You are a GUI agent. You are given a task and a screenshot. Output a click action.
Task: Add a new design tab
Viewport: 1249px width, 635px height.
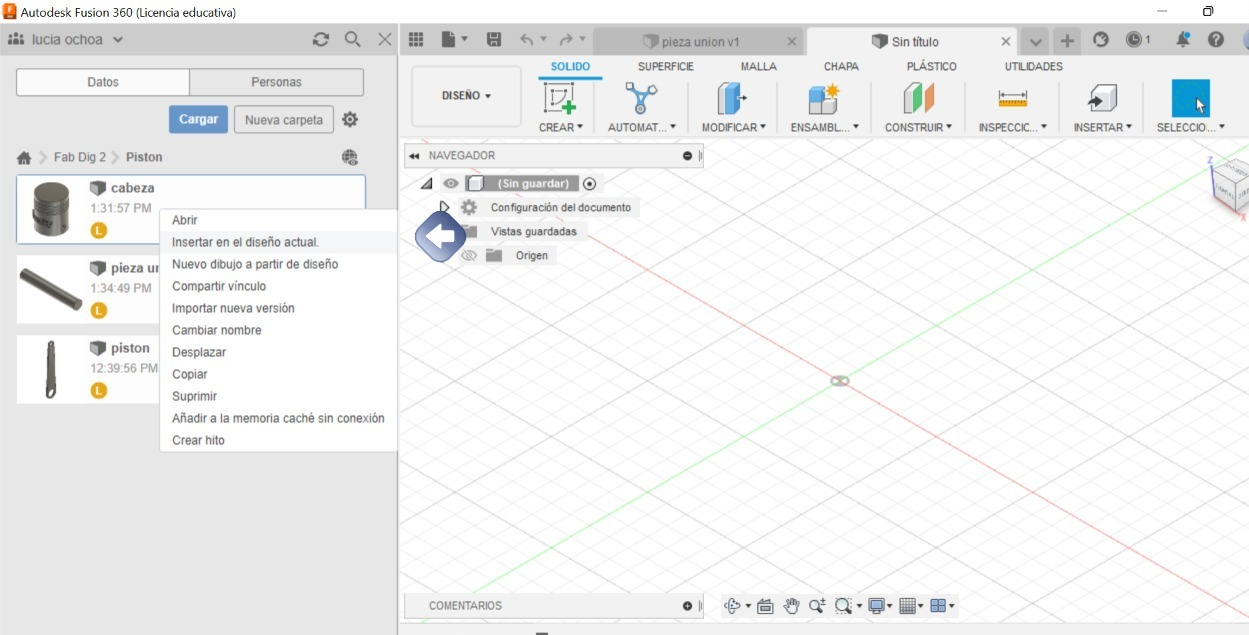click(1068, 41)
